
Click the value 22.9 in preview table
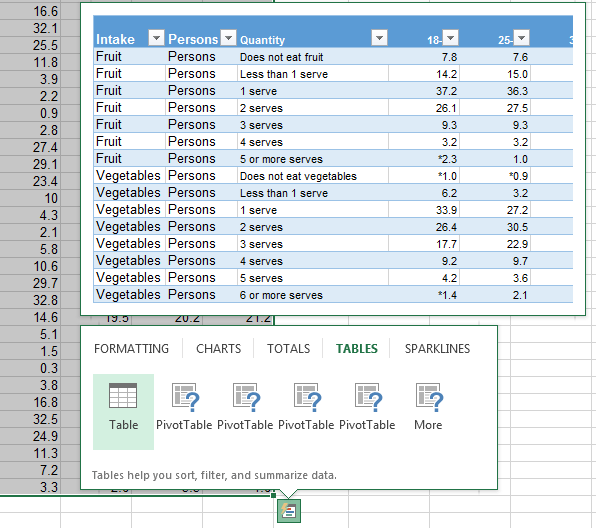pos(517,244)
